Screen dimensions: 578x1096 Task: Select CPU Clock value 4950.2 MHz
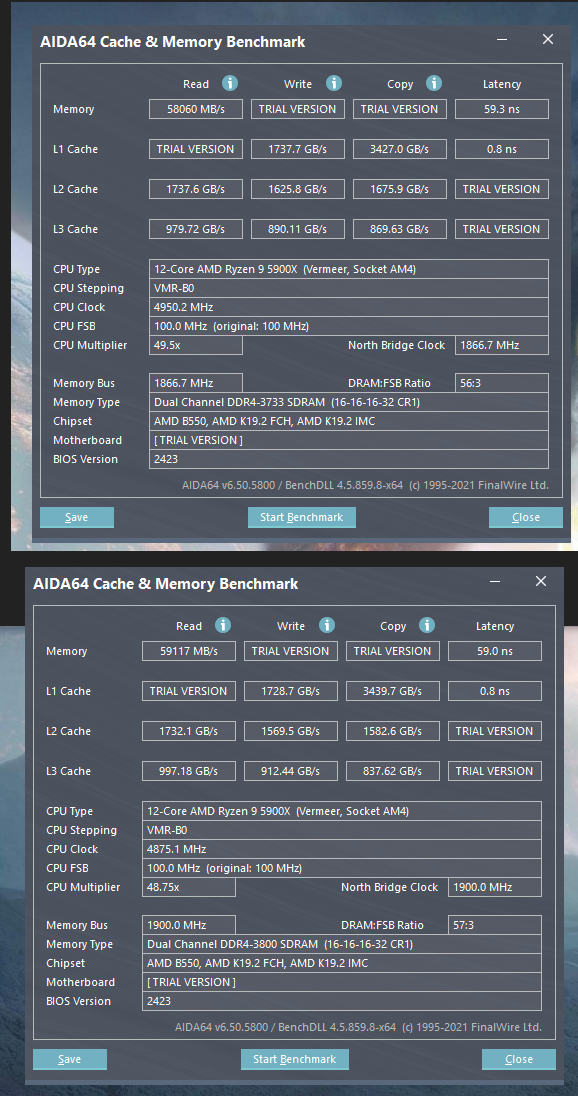349,307
